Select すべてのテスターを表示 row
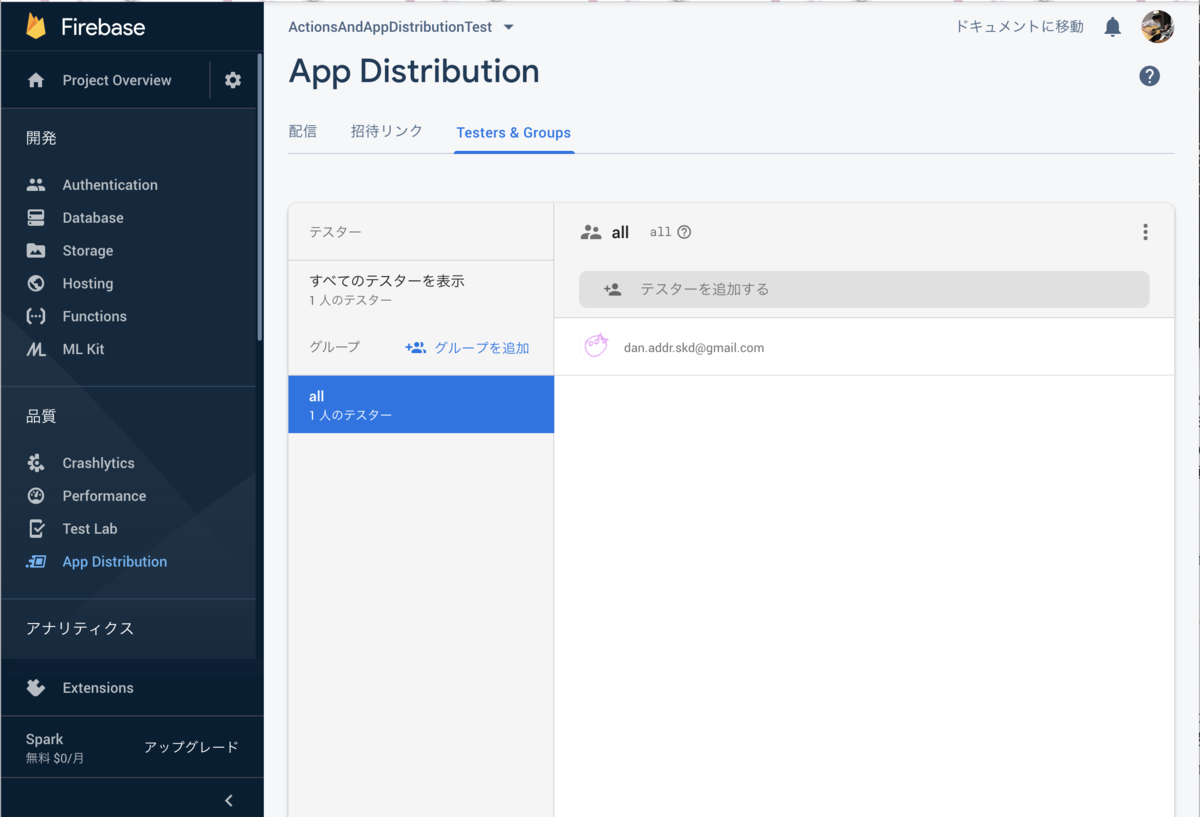The height and width of the screenshot is (817, 1200). click(421, 289)
